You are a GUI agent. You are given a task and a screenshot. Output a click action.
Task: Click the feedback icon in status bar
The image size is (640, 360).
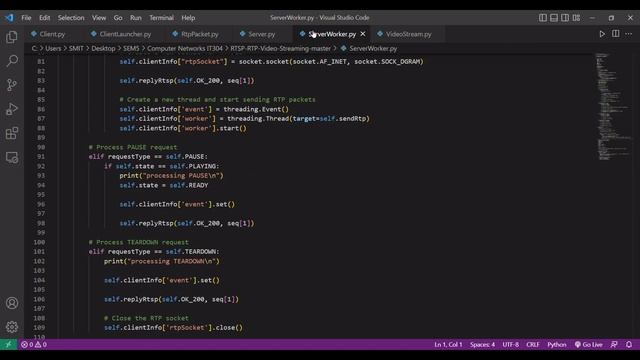tap(614, 344)
